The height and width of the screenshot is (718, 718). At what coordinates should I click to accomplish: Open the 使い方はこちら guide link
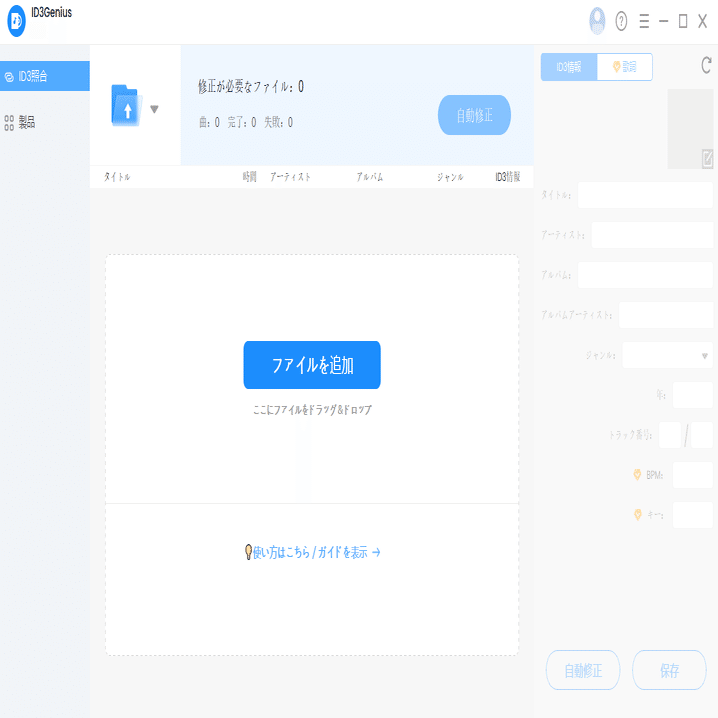click(x=317, y=552)
